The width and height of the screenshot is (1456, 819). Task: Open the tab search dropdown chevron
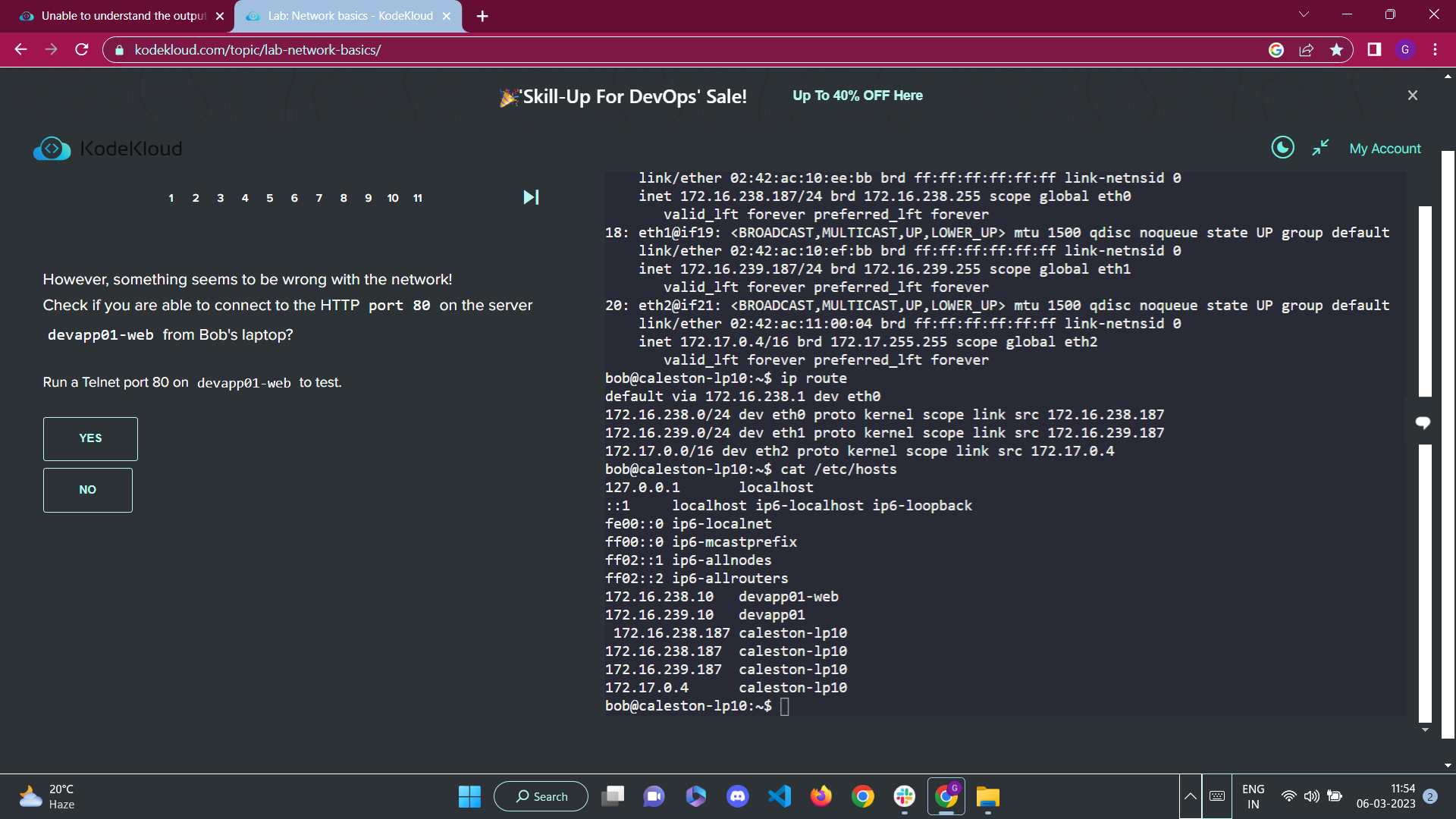[1304, 14]
